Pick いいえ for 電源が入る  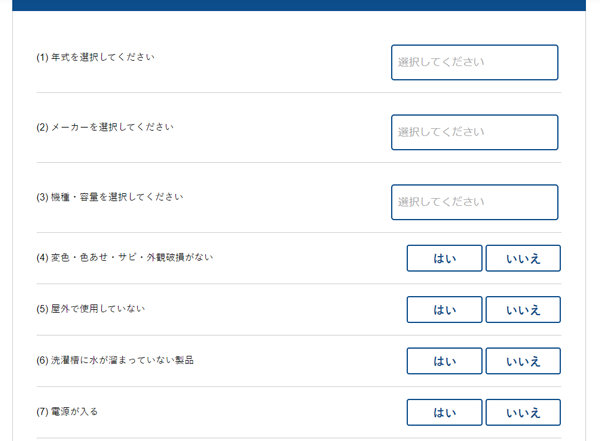[523, 413]
